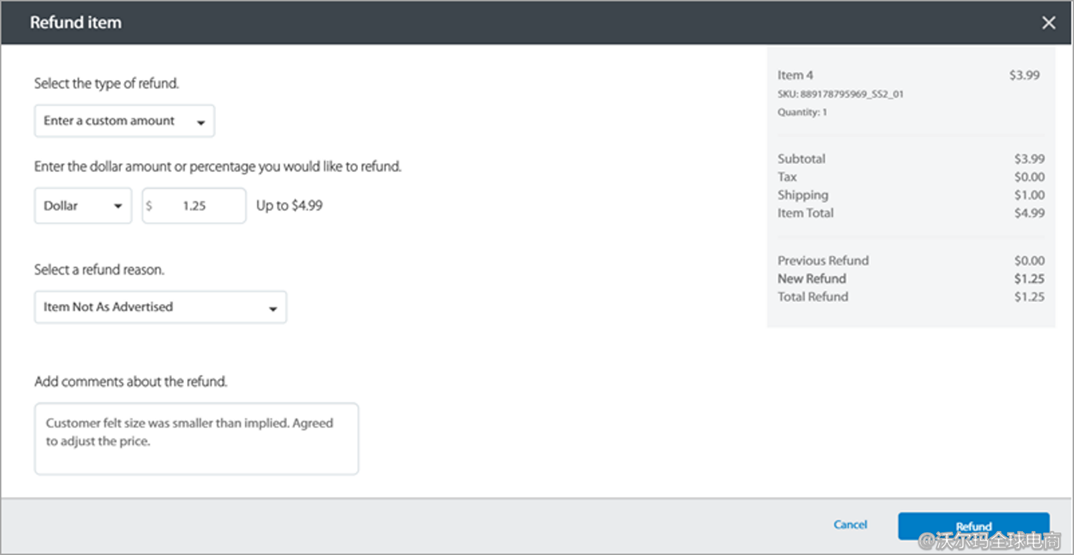This screenshot has width=1074, height=555.
Task: Expand the Dollar unit dropdown
Action: tap(83, 206)
